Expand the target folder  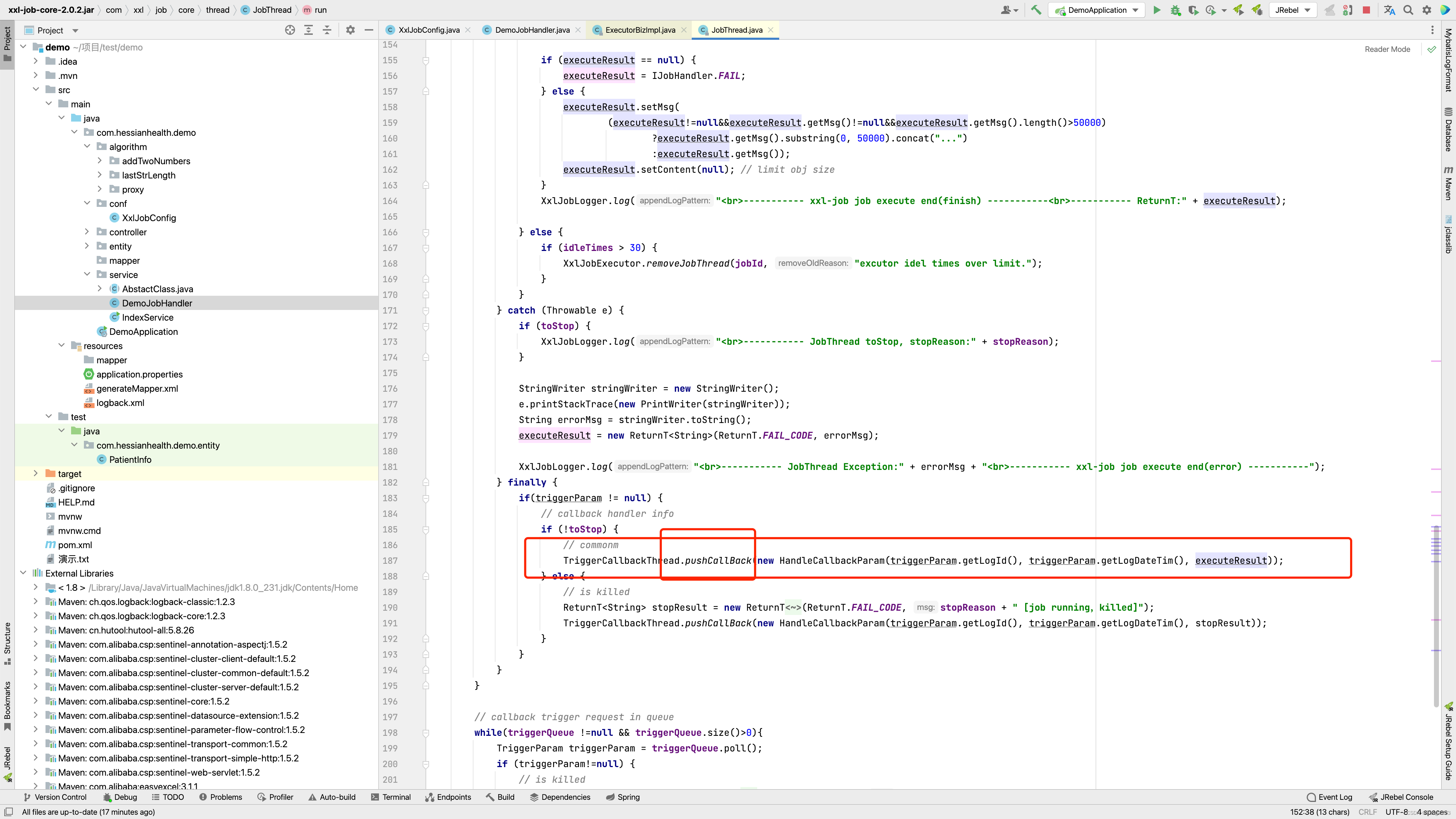pyautogui.click(x=36, y=473)
